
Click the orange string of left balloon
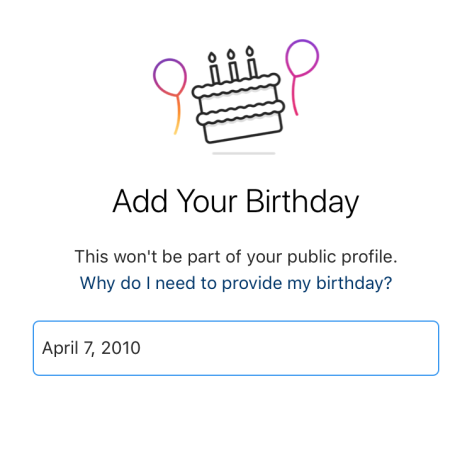(x=177, y=115)
